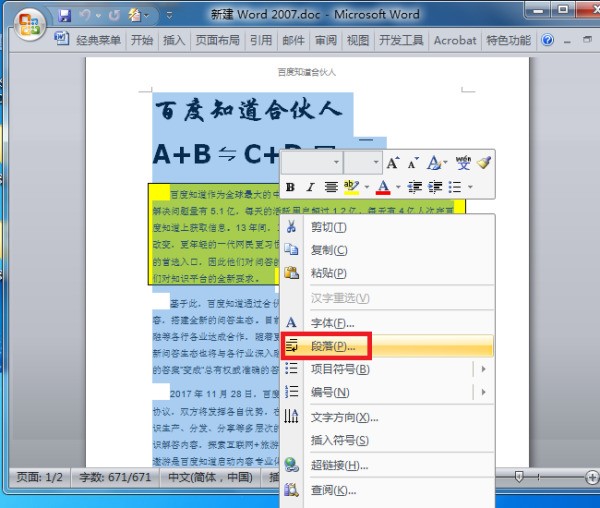Viewport: 600px width, 508px height.
Task: Open font size dropdown in mini toolbar
Action: coord(375,162)
